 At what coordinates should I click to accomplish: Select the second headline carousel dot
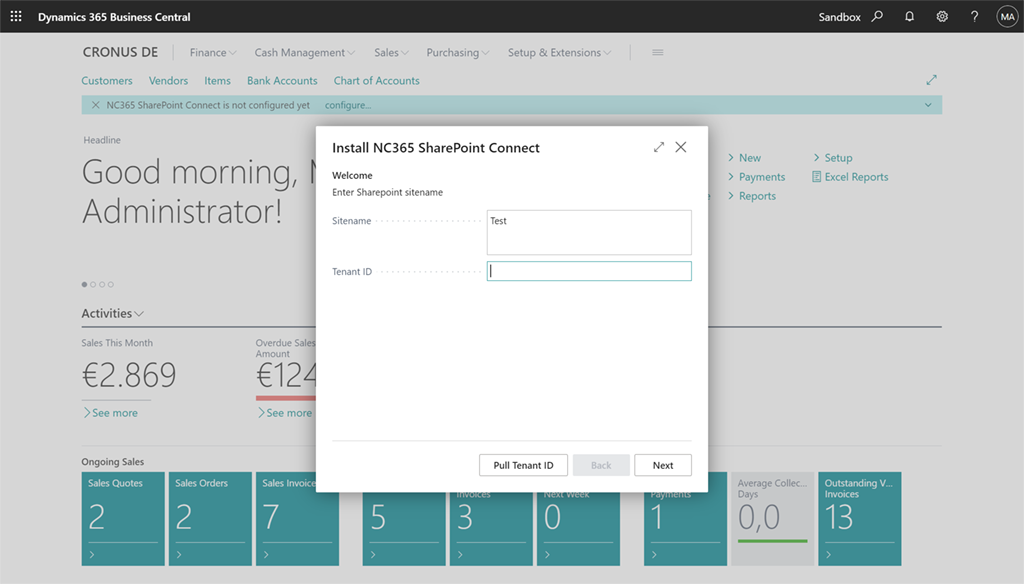coord(93,284)
